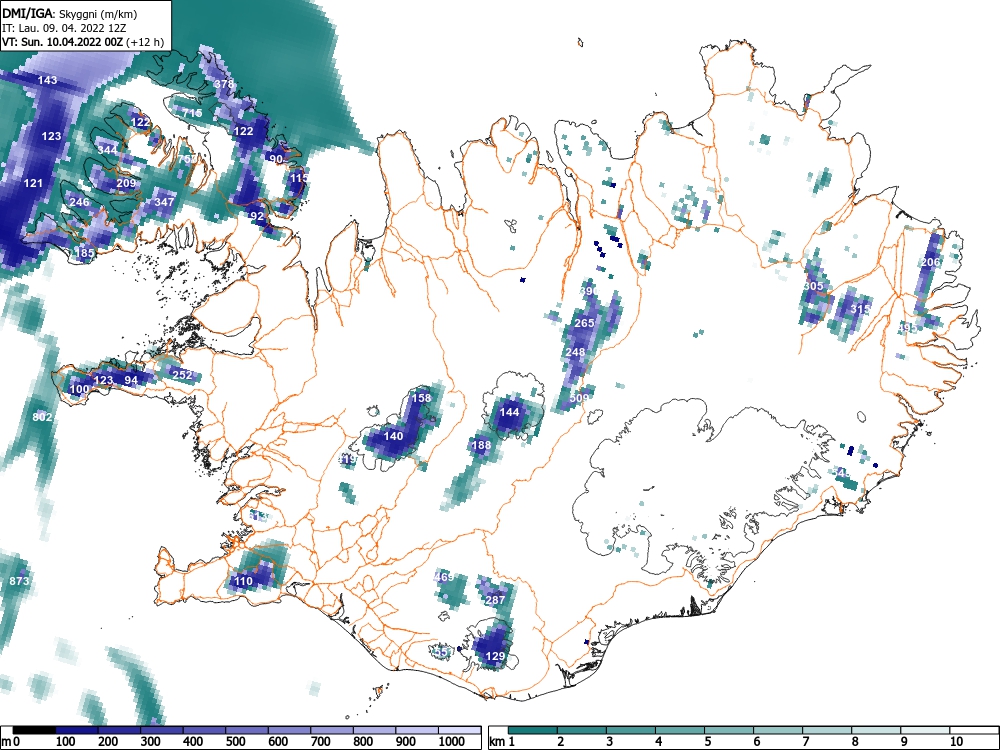Click the map value 469
The height and width of the screenshot is (750, 1000).
[444, 577]
